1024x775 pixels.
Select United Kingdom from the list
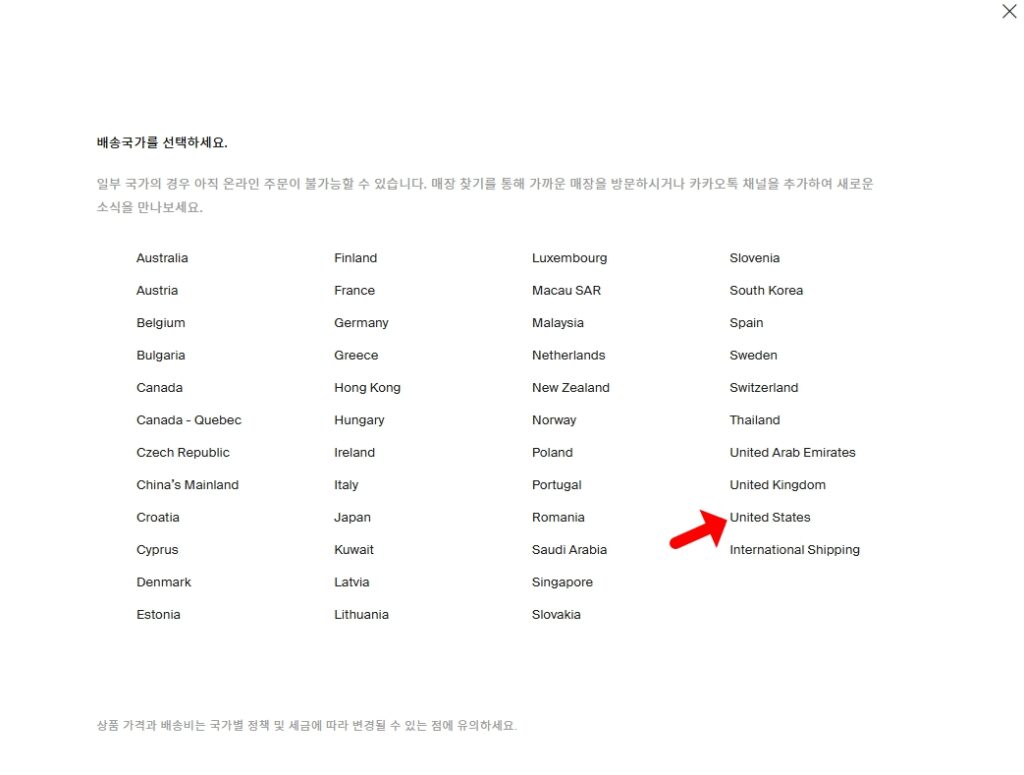(777, 484)
